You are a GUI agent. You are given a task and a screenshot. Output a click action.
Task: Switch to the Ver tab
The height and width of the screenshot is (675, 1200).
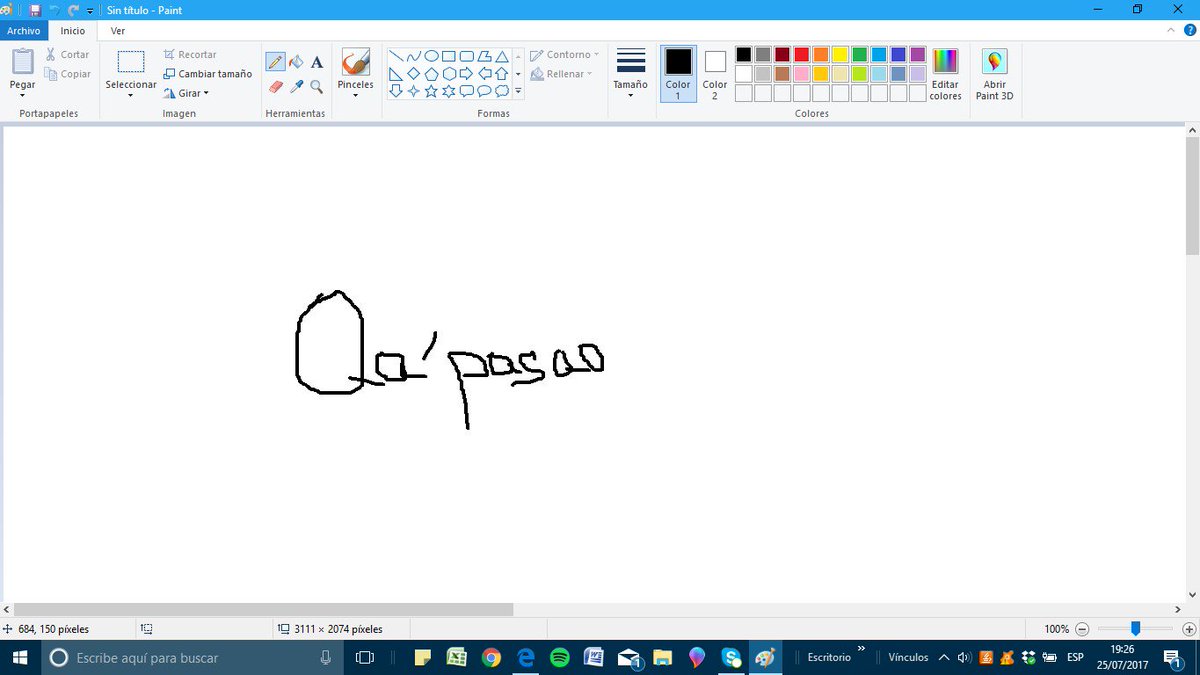click(118, 31)
